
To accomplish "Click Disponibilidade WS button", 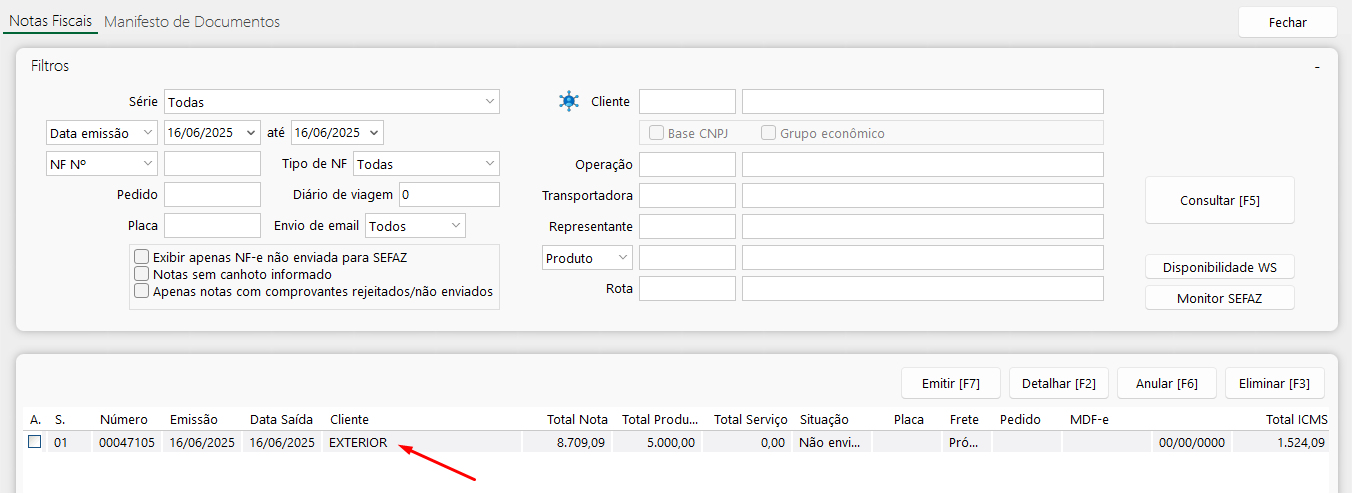I will pyautogui.click(x=1219, y=267).
